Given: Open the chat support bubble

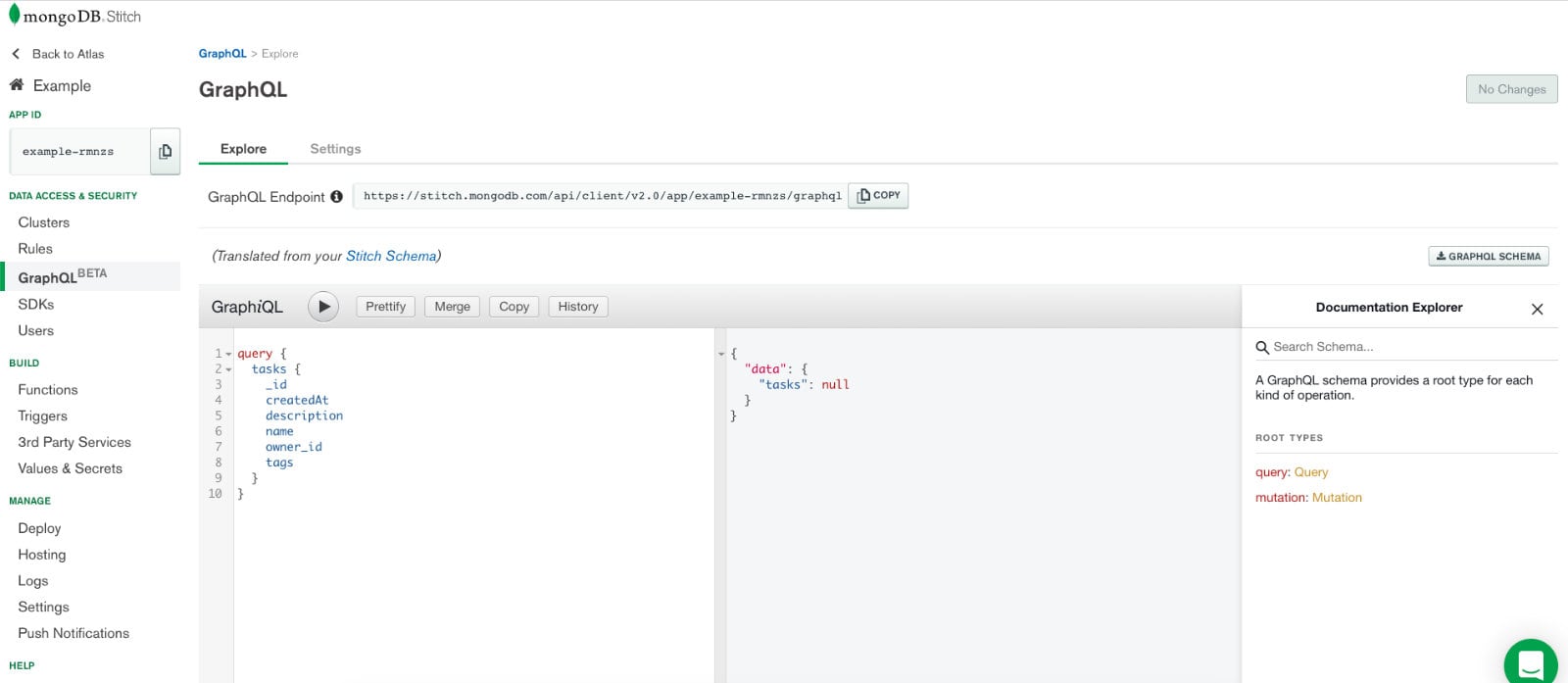Looking at the screenshot, I should pos(1531,662).
